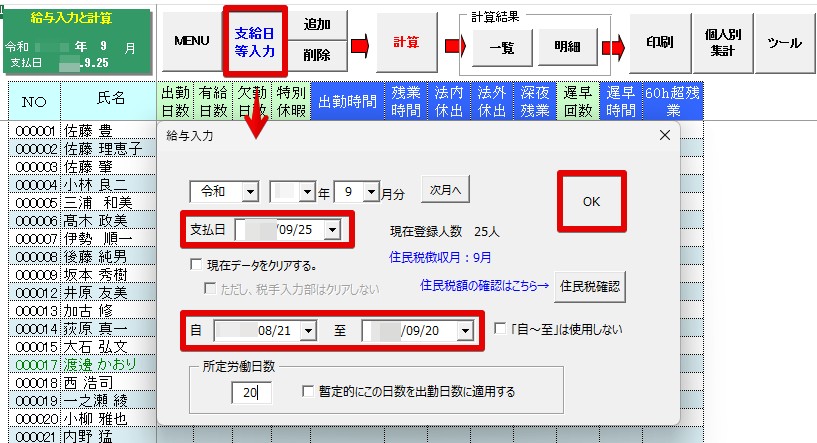Click the 印刷 button
The width and height of the screenshot is (817, 443).
point(659,42)
